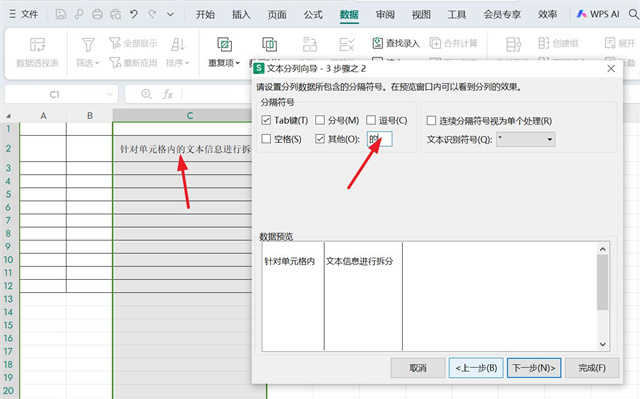
Task: Click cell containing 针对单元格内的文本信息进行拆
Action: [x=185, y=149]
